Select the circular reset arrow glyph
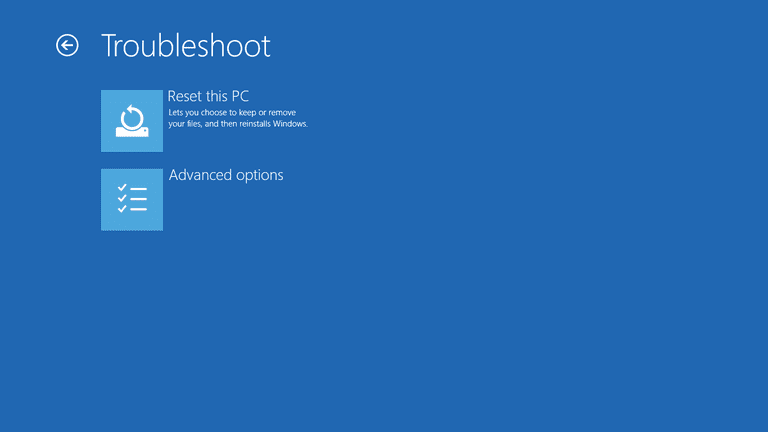 pyautogui.click(x=132, y=116)
